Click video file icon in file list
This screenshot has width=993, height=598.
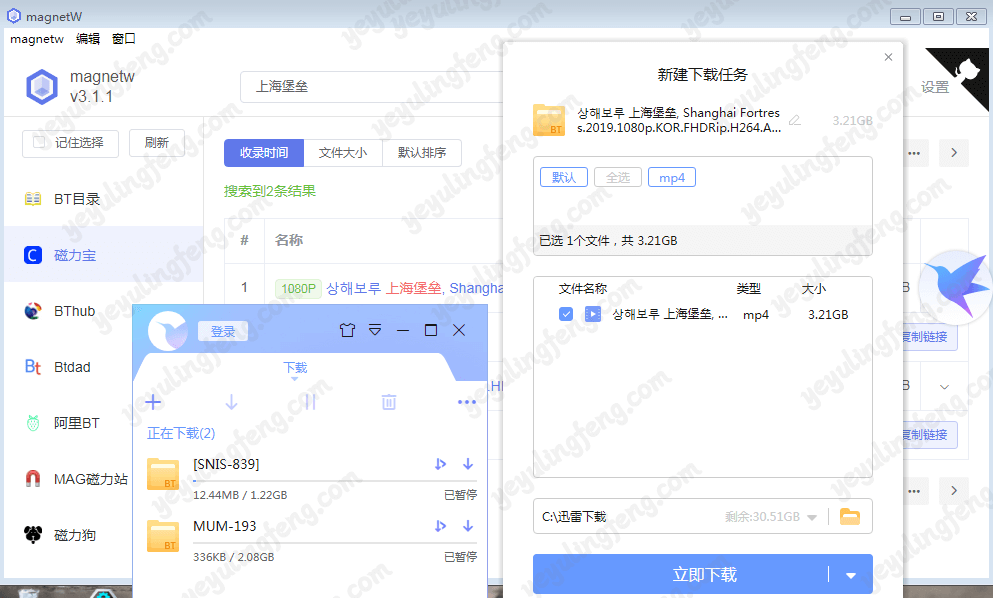(593, 314)
